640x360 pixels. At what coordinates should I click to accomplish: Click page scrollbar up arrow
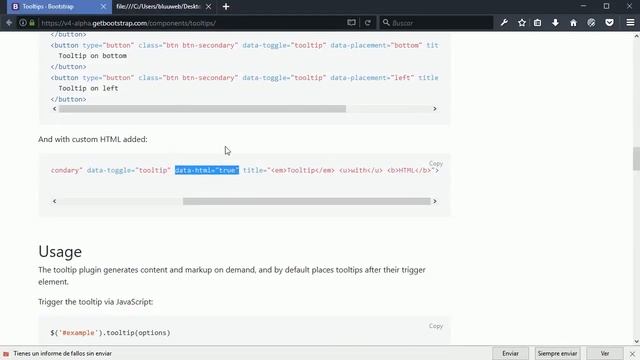[x=636, y=36]
